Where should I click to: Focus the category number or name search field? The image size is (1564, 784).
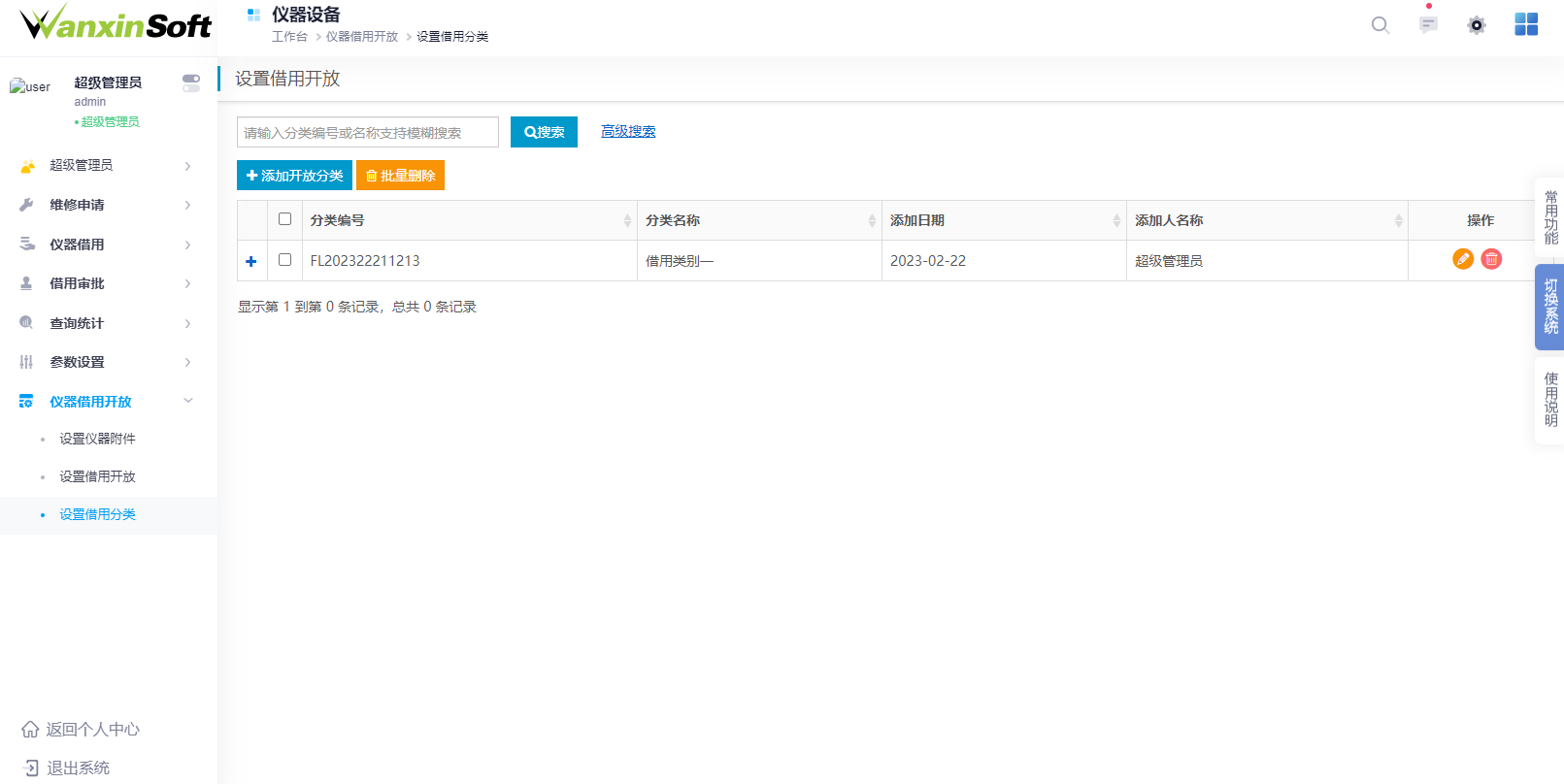367,133
